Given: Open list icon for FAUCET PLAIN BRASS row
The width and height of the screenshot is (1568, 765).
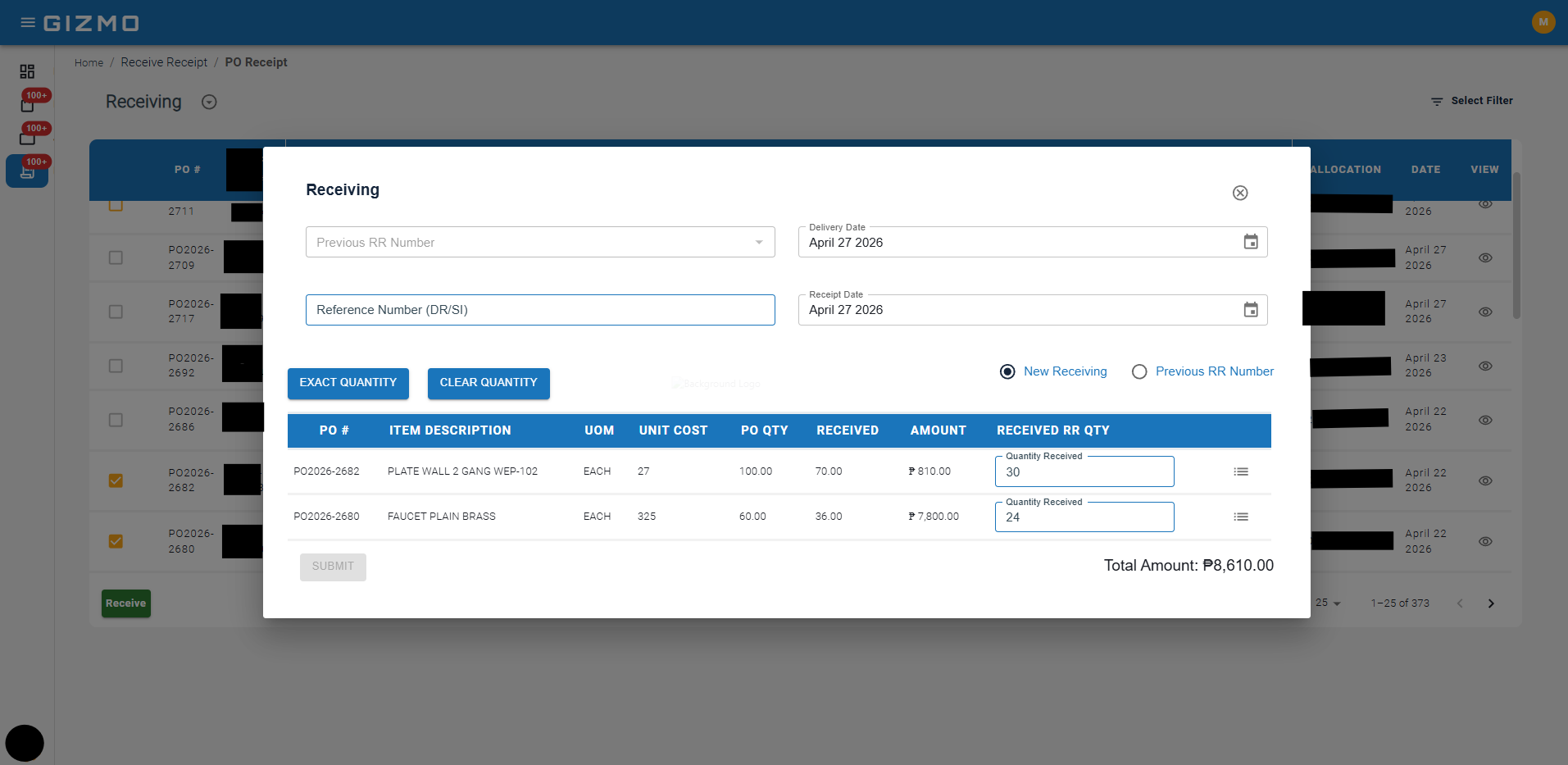Looking at the screenshot, I should click(1241, 517).
